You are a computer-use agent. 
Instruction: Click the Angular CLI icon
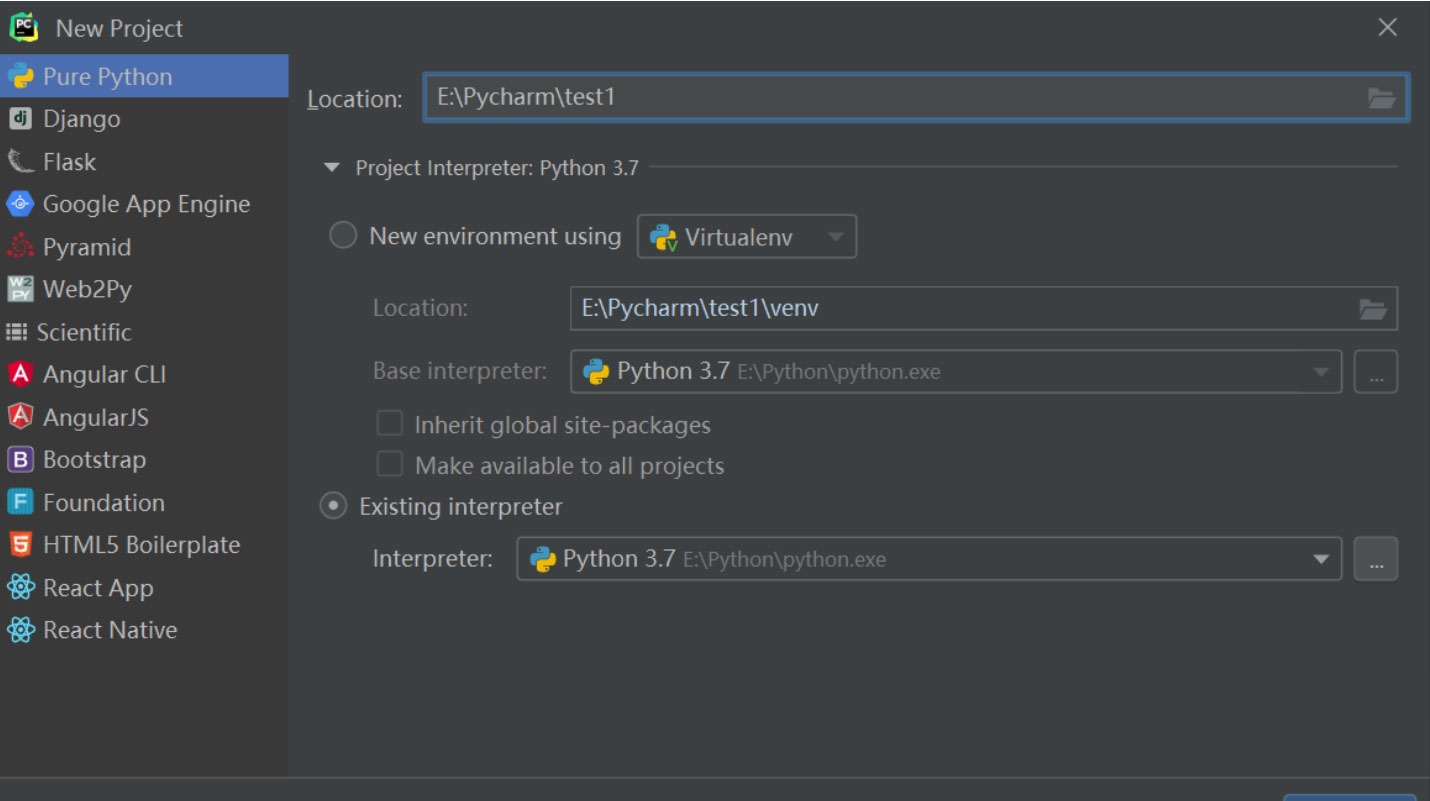tap(20, 374)
